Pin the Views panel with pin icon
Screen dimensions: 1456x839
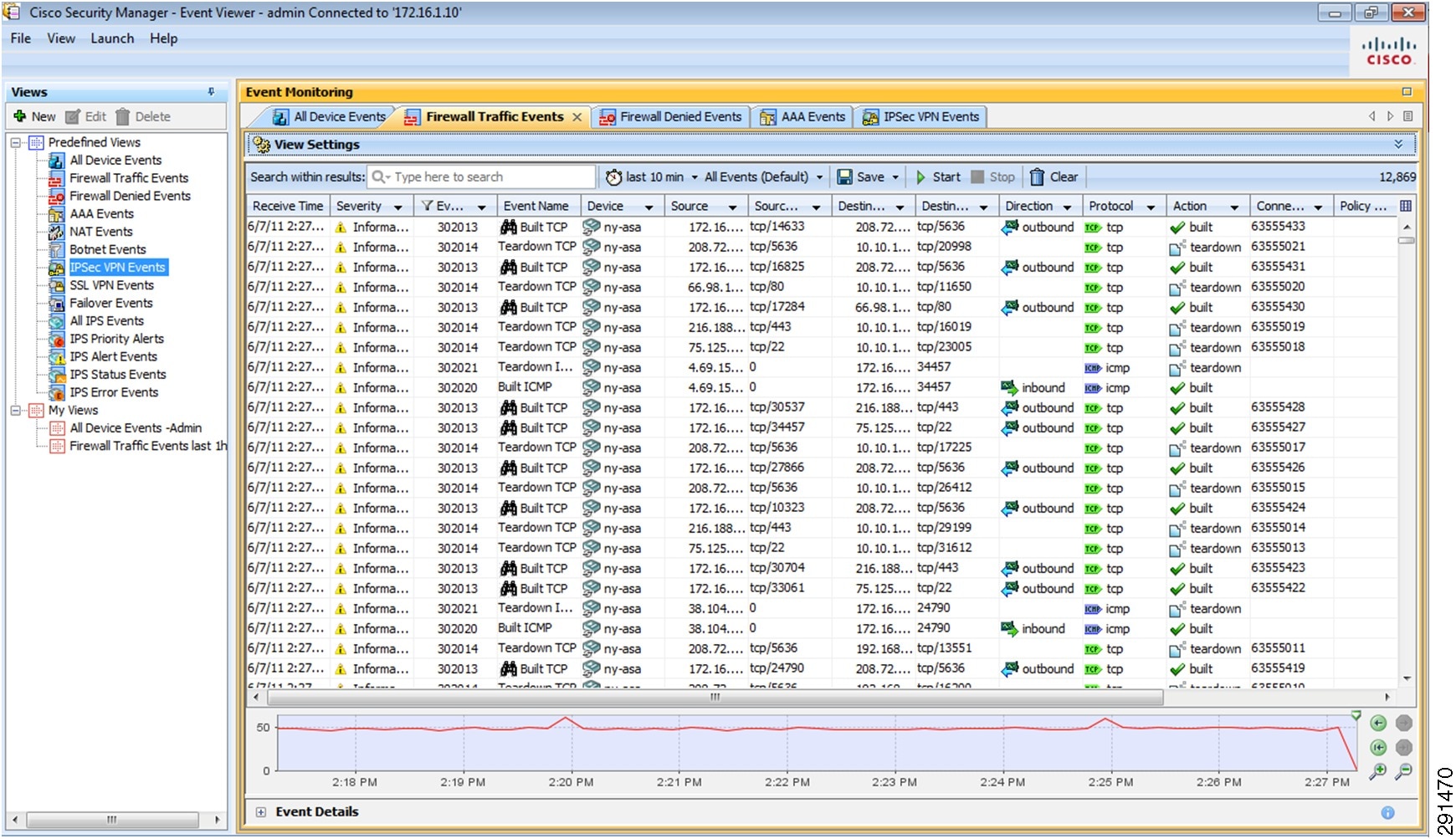pos(211,92)
